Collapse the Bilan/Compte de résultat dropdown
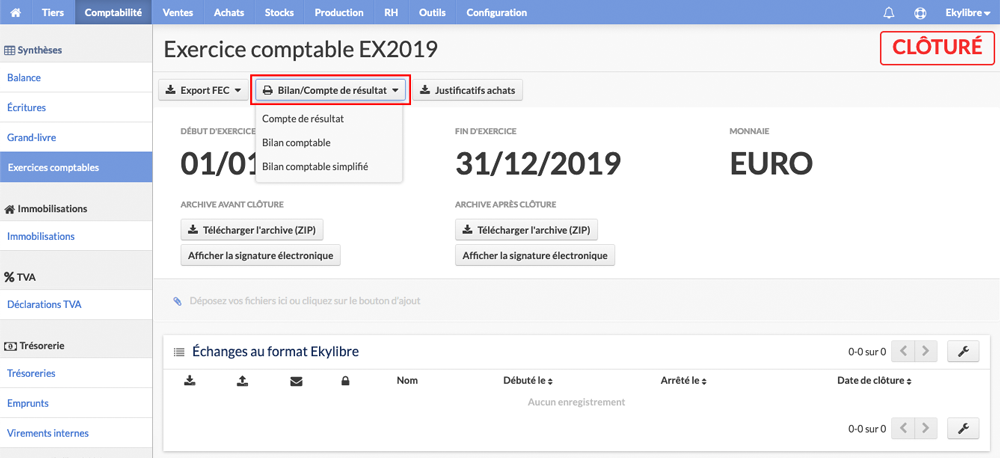This screenshot has width=1000, height=458. [332, 91]
